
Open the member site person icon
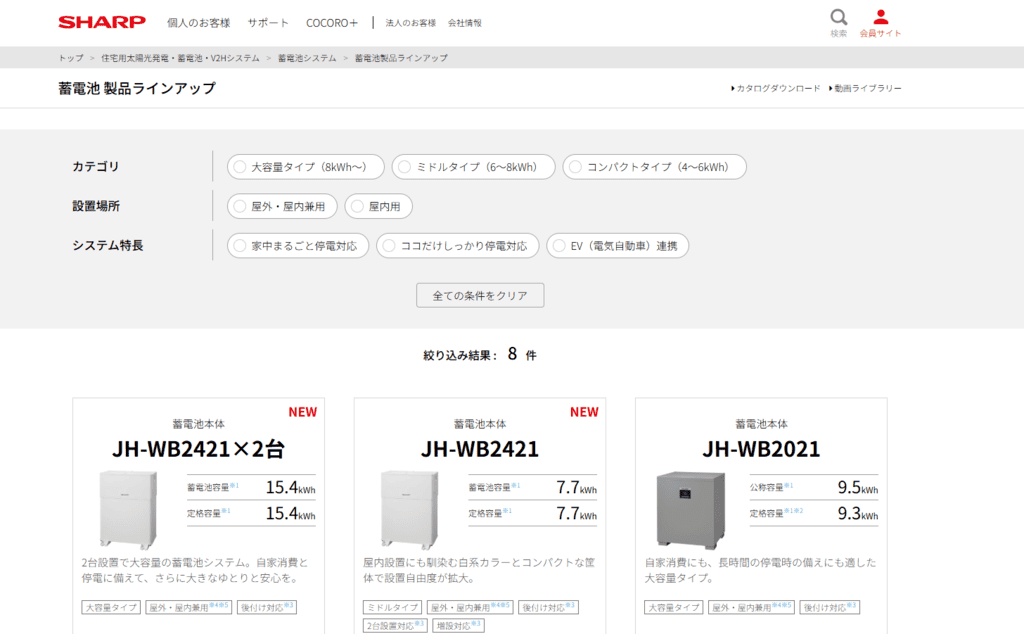(880, 17)
